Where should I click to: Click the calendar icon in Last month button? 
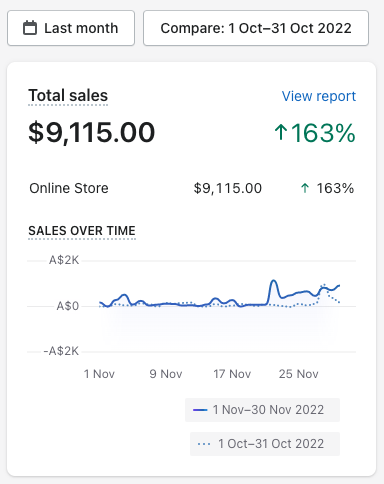tap(30, 28)
